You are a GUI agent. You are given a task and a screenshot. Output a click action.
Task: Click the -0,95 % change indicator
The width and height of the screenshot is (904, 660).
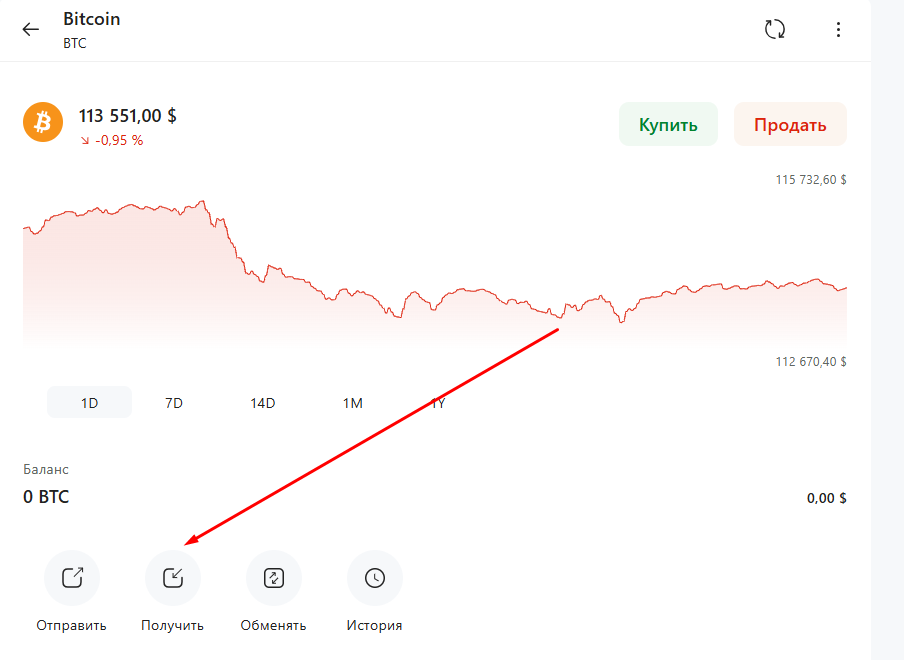tap(112, 141)
